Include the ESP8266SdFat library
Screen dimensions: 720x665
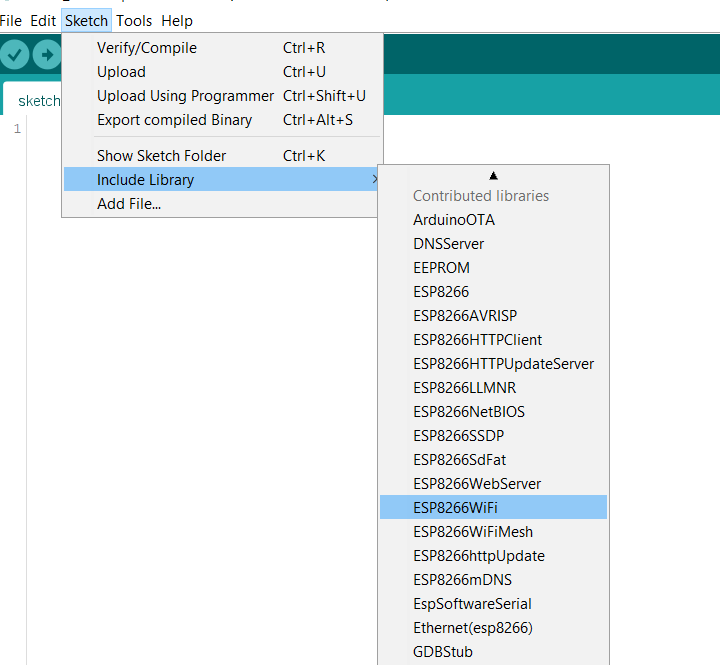tap(494, 460)
